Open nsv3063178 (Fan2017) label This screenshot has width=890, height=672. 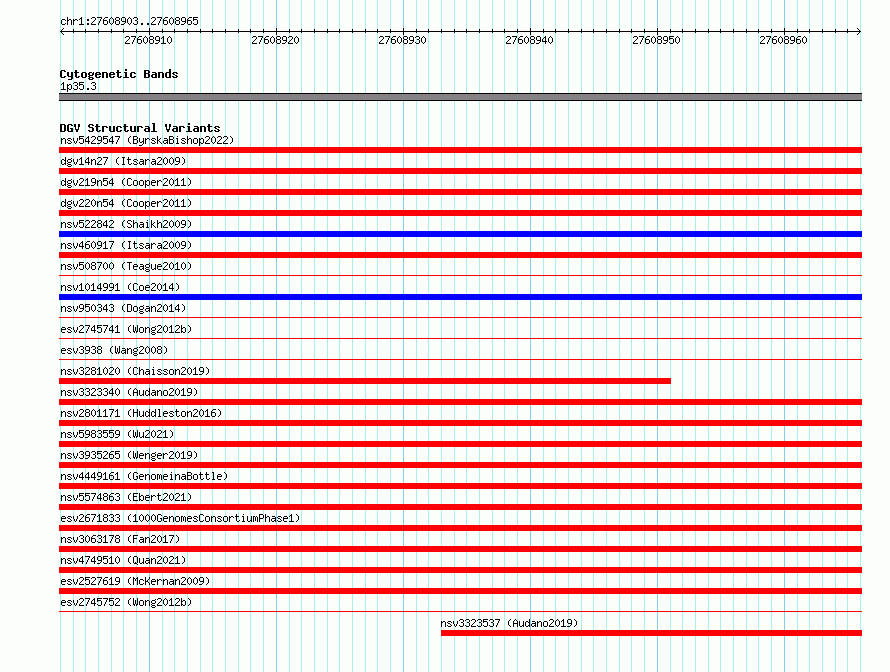pos(120,539)
